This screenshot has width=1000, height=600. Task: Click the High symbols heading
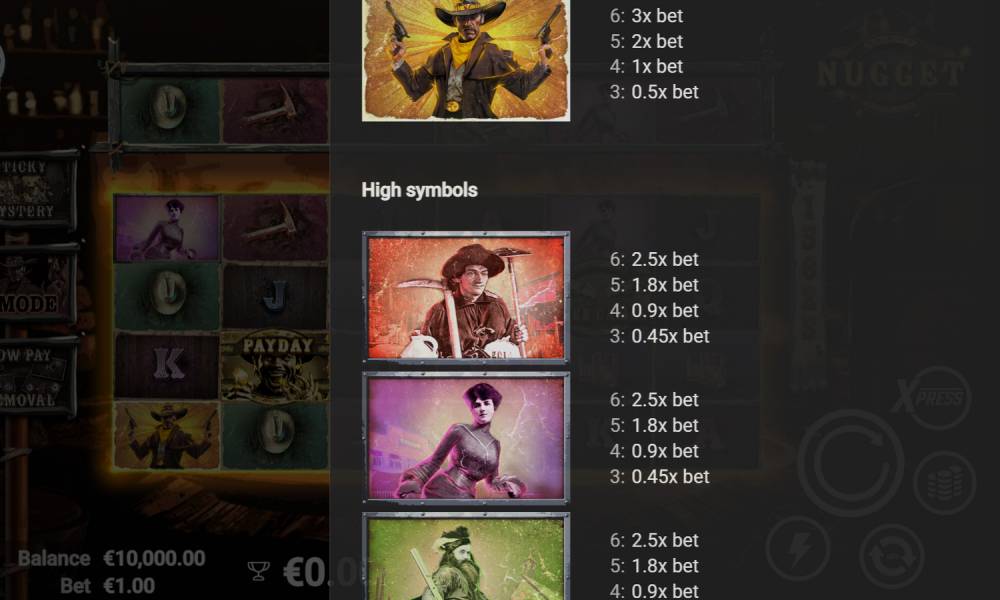[420, 190]
